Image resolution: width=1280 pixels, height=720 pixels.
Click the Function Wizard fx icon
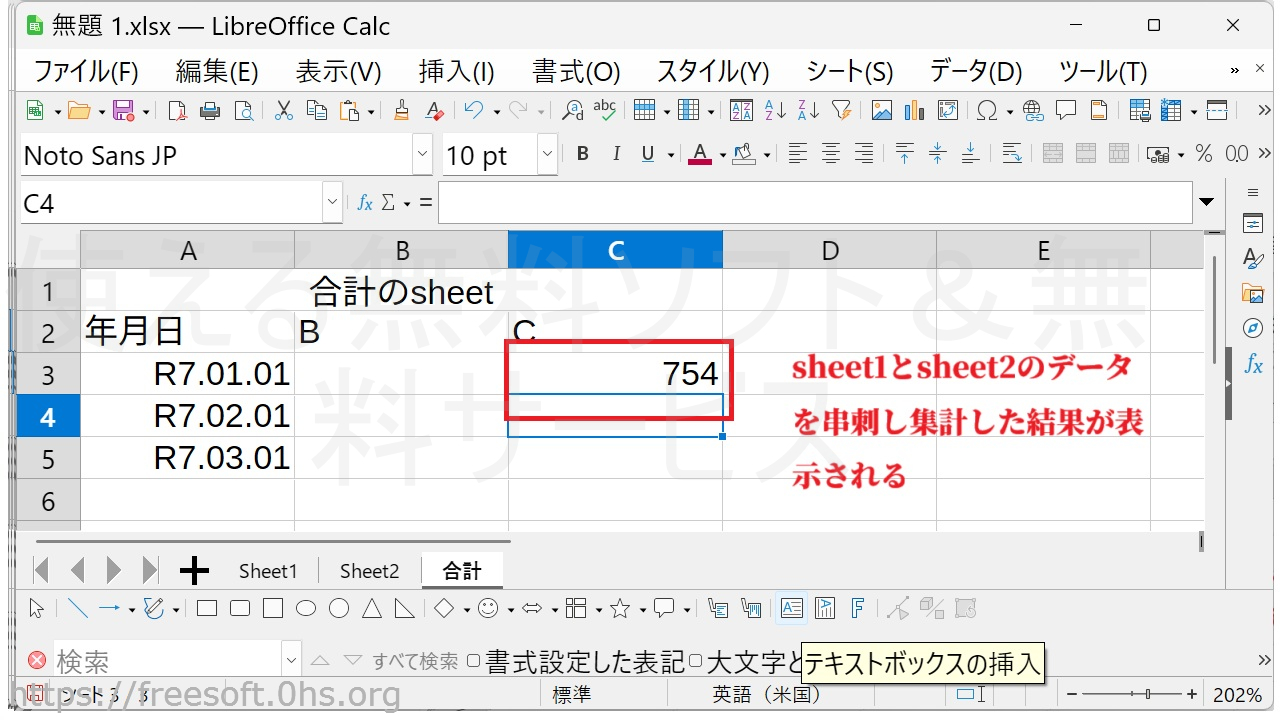tap(365, 203)
